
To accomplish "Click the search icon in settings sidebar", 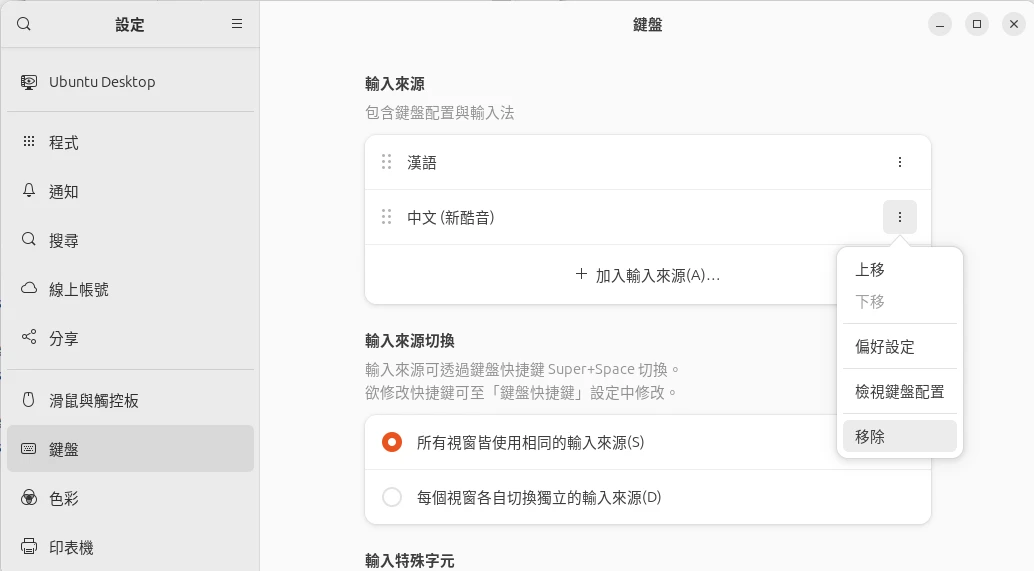I will [x=24, y=24].
